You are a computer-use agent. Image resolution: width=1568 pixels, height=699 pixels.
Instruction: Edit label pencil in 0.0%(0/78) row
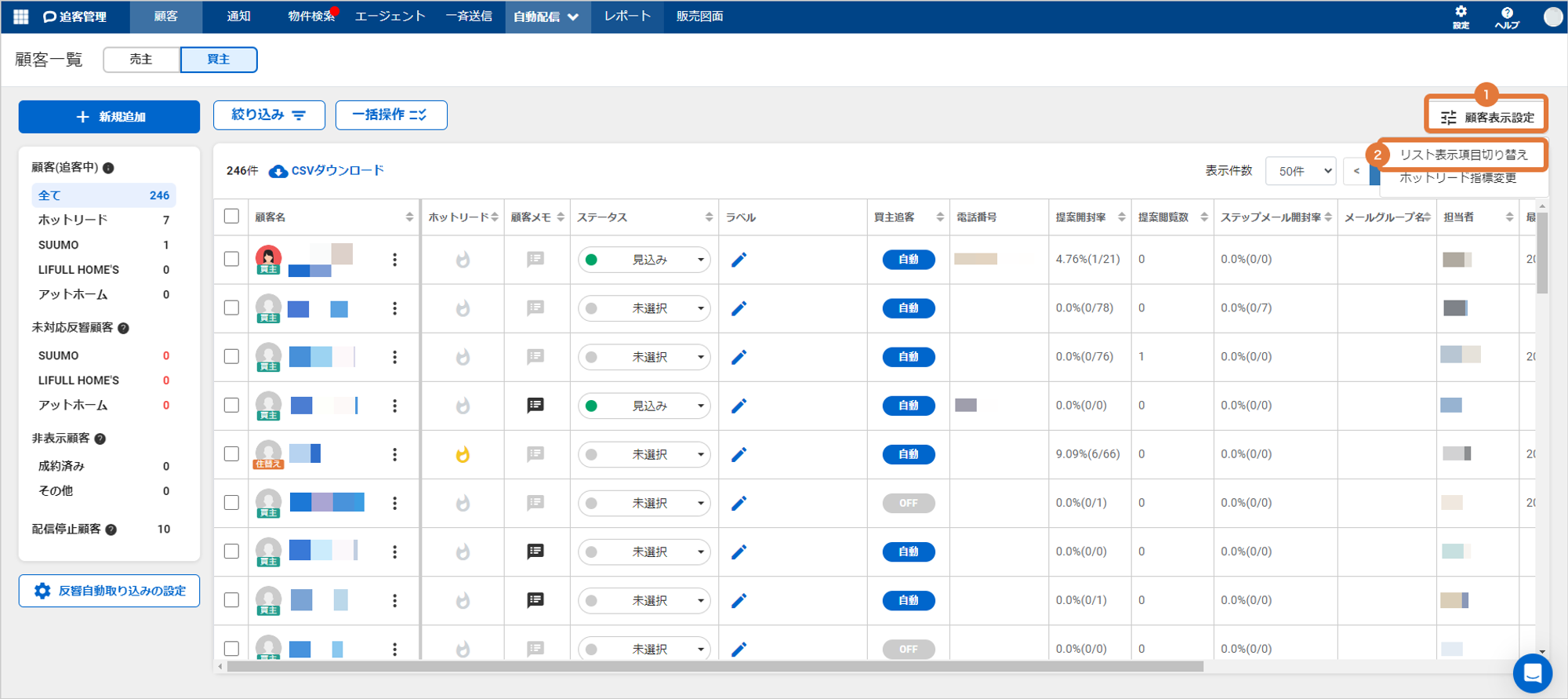point(739,308)
